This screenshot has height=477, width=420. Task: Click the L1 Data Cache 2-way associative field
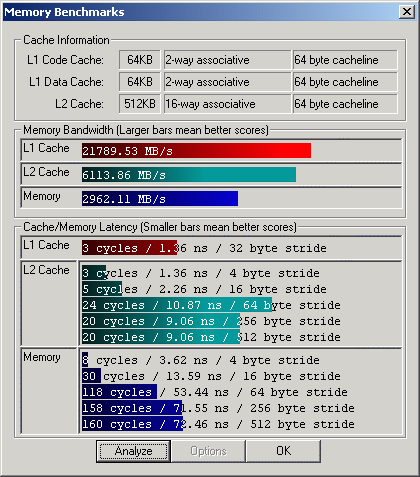(227, 82)
